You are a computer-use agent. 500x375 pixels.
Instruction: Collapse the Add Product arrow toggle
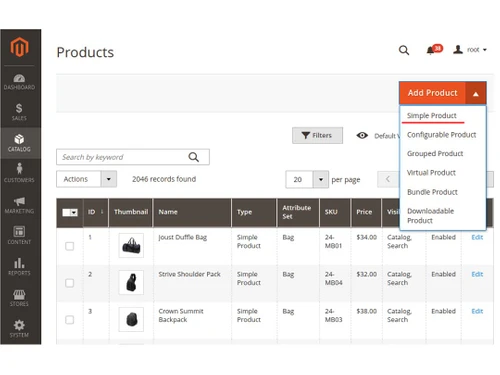click(476, 93)
